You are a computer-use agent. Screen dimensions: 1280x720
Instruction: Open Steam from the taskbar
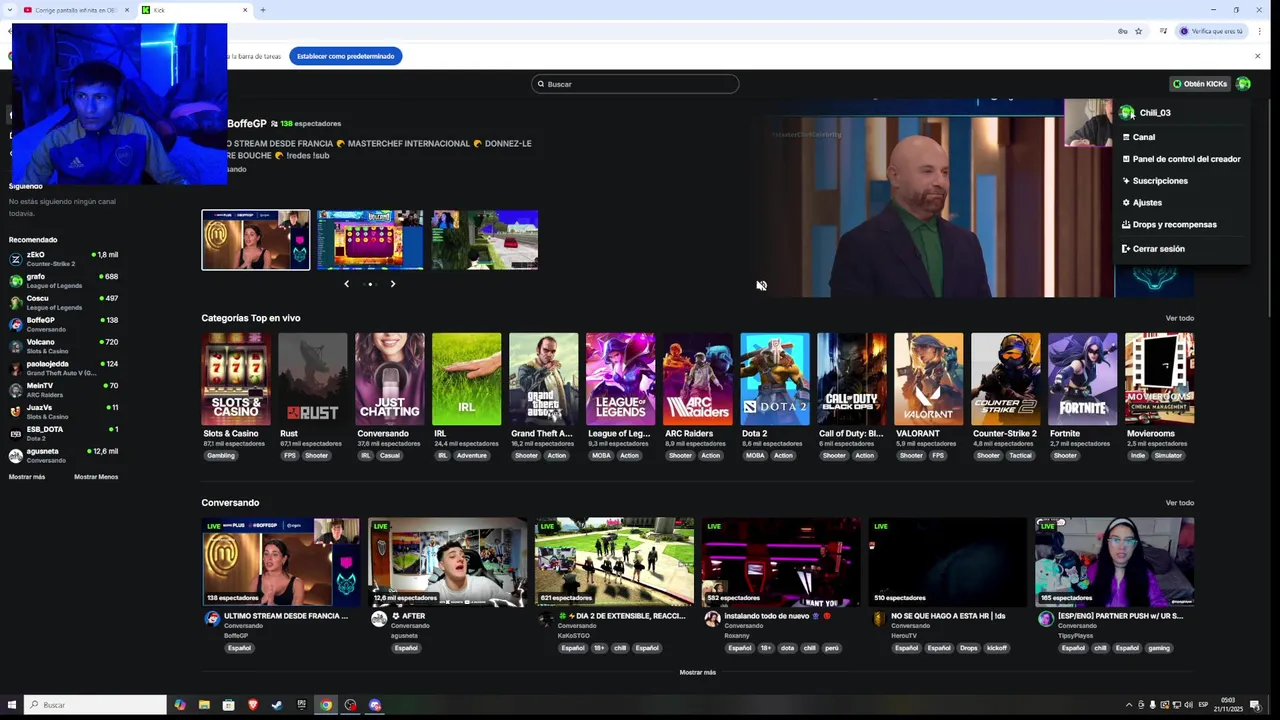(277, 705)
